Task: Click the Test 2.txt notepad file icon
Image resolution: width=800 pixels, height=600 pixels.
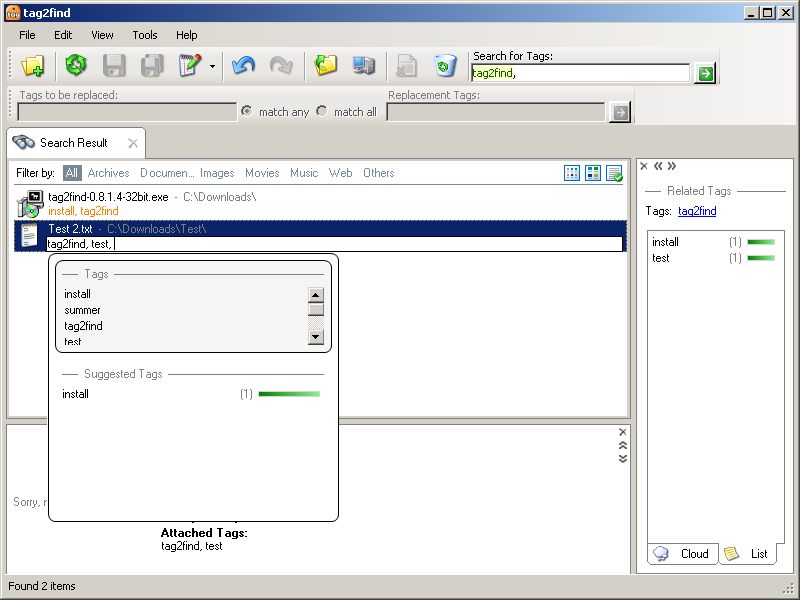Action: point(29,236)
